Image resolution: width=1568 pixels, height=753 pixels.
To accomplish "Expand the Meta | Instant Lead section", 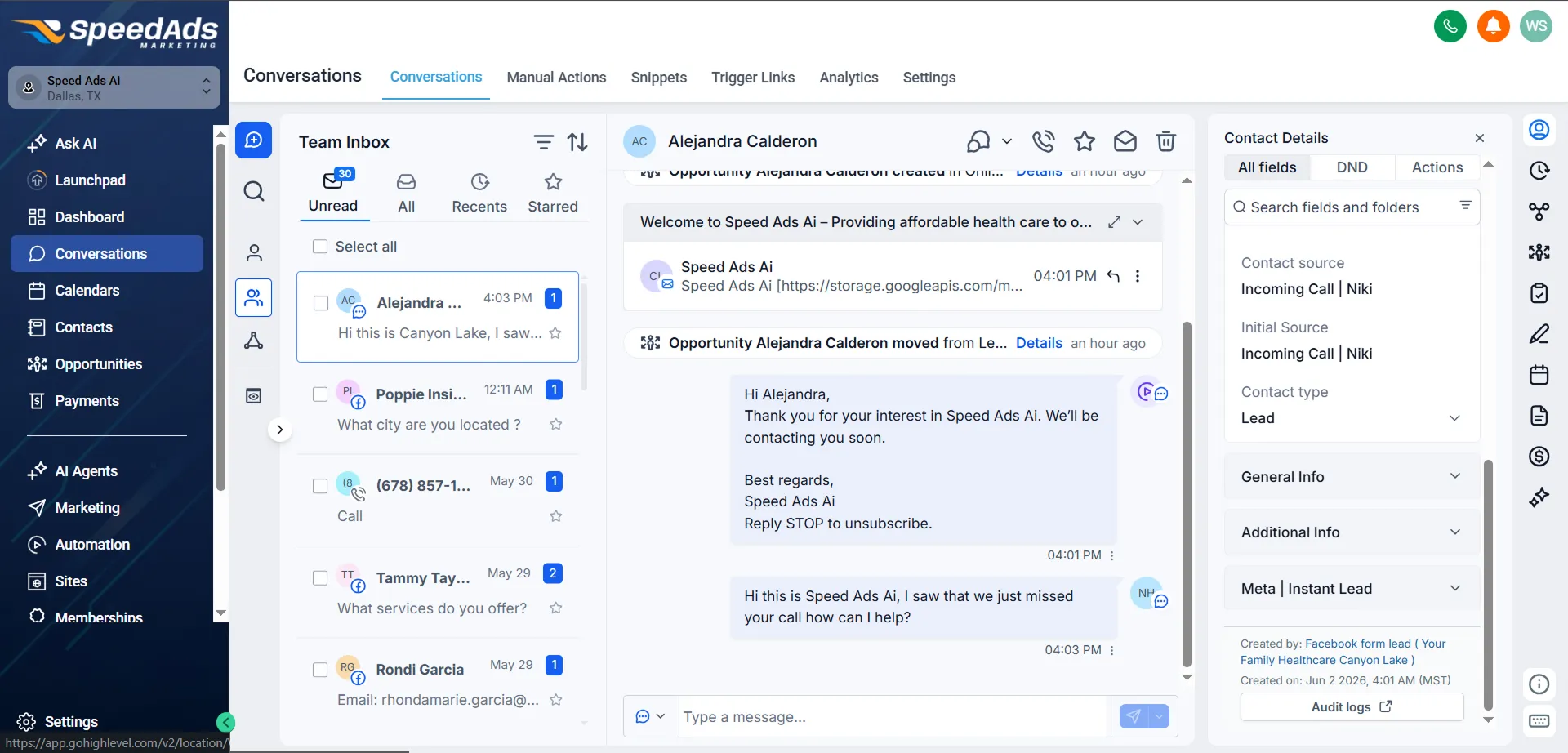I will click(1352, 589).
